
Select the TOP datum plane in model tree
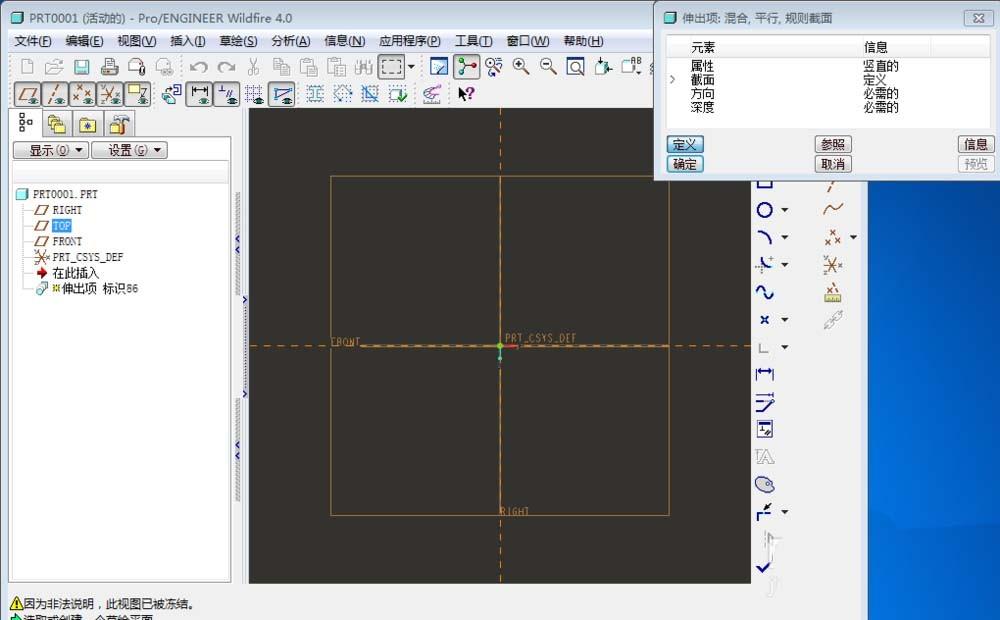(x=61, y=225)
